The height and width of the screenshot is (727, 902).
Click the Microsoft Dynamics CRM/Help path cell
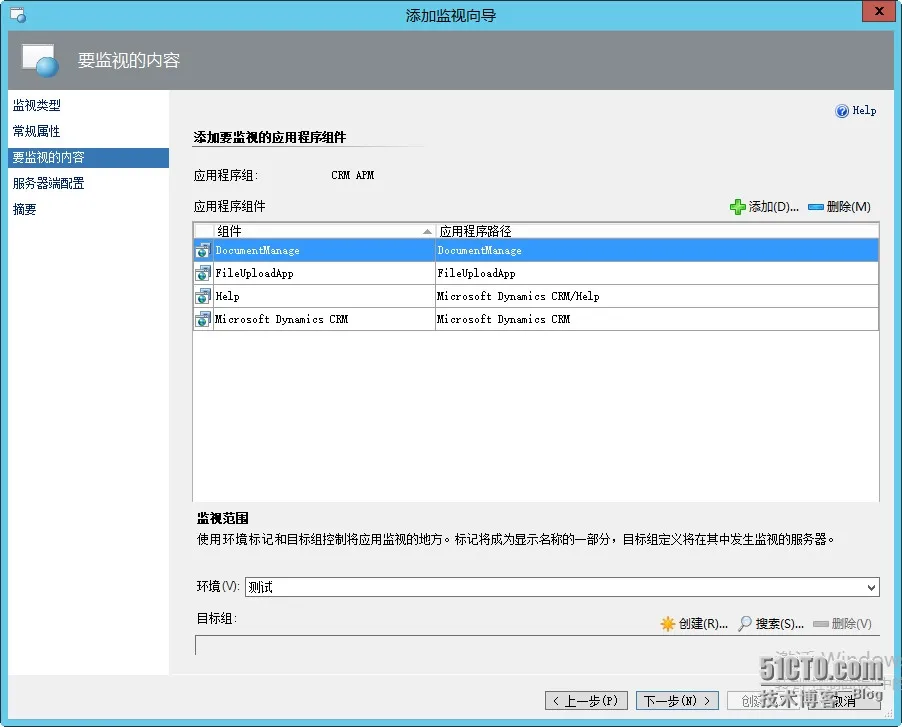[657, 296]
